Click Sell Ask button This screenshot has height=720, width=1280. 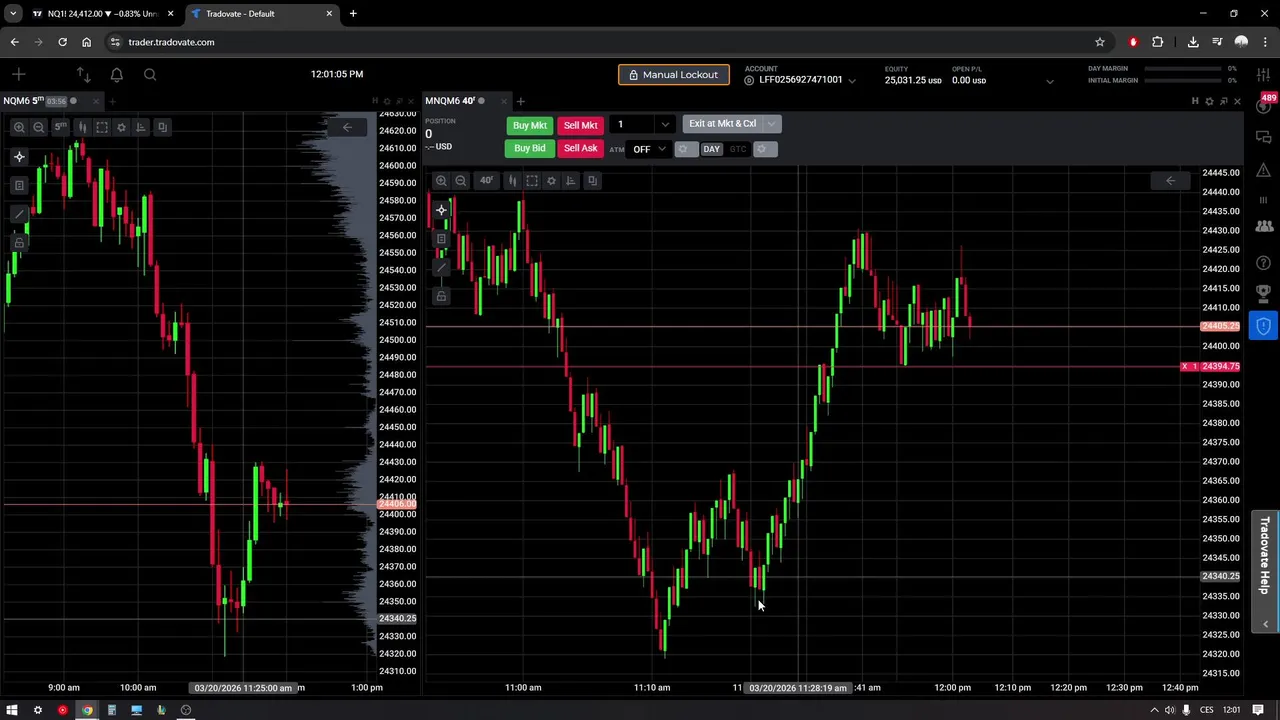pos(580,149)
